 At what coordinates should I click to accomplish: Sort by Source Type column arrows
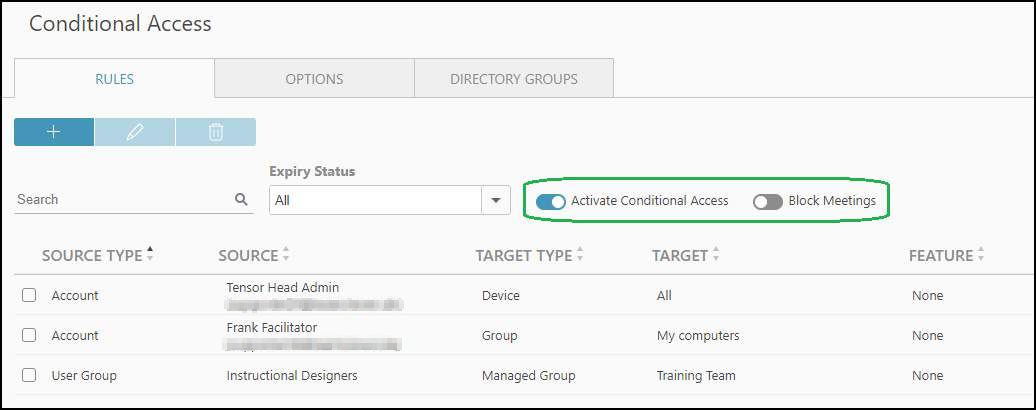[x=150, y=255]
